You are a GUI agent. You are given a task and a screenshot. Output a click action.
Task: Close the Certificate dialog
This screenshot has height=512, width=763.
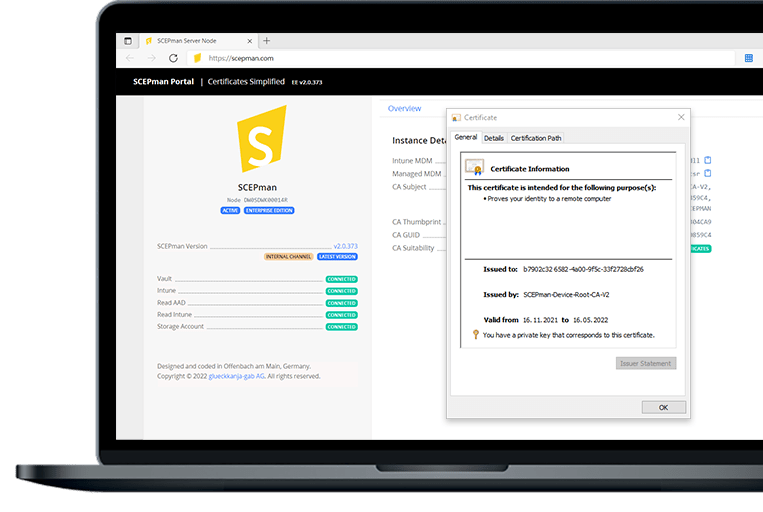(681, 117)
